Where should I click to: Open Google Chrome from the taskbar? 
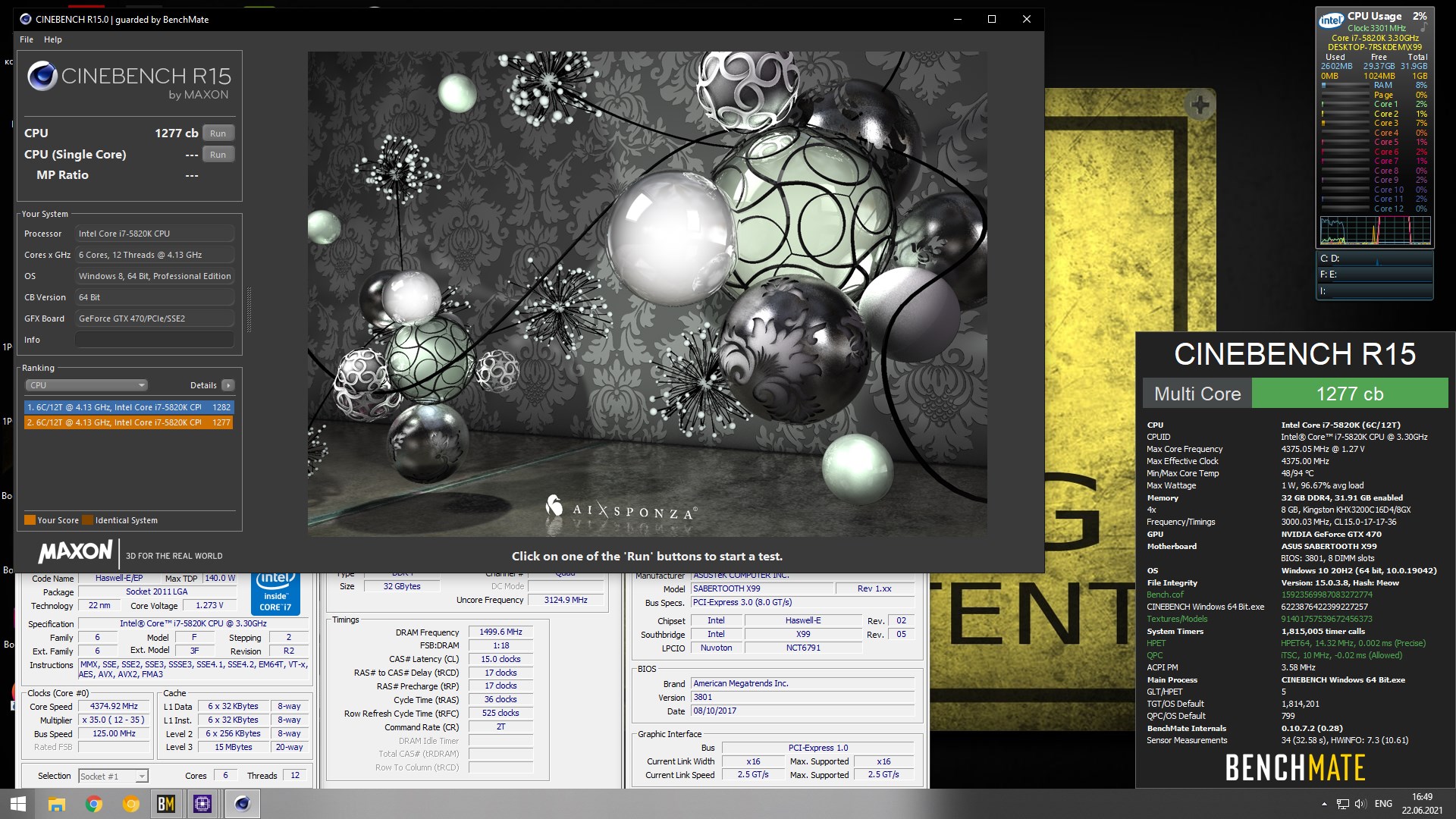click(94, 804)
